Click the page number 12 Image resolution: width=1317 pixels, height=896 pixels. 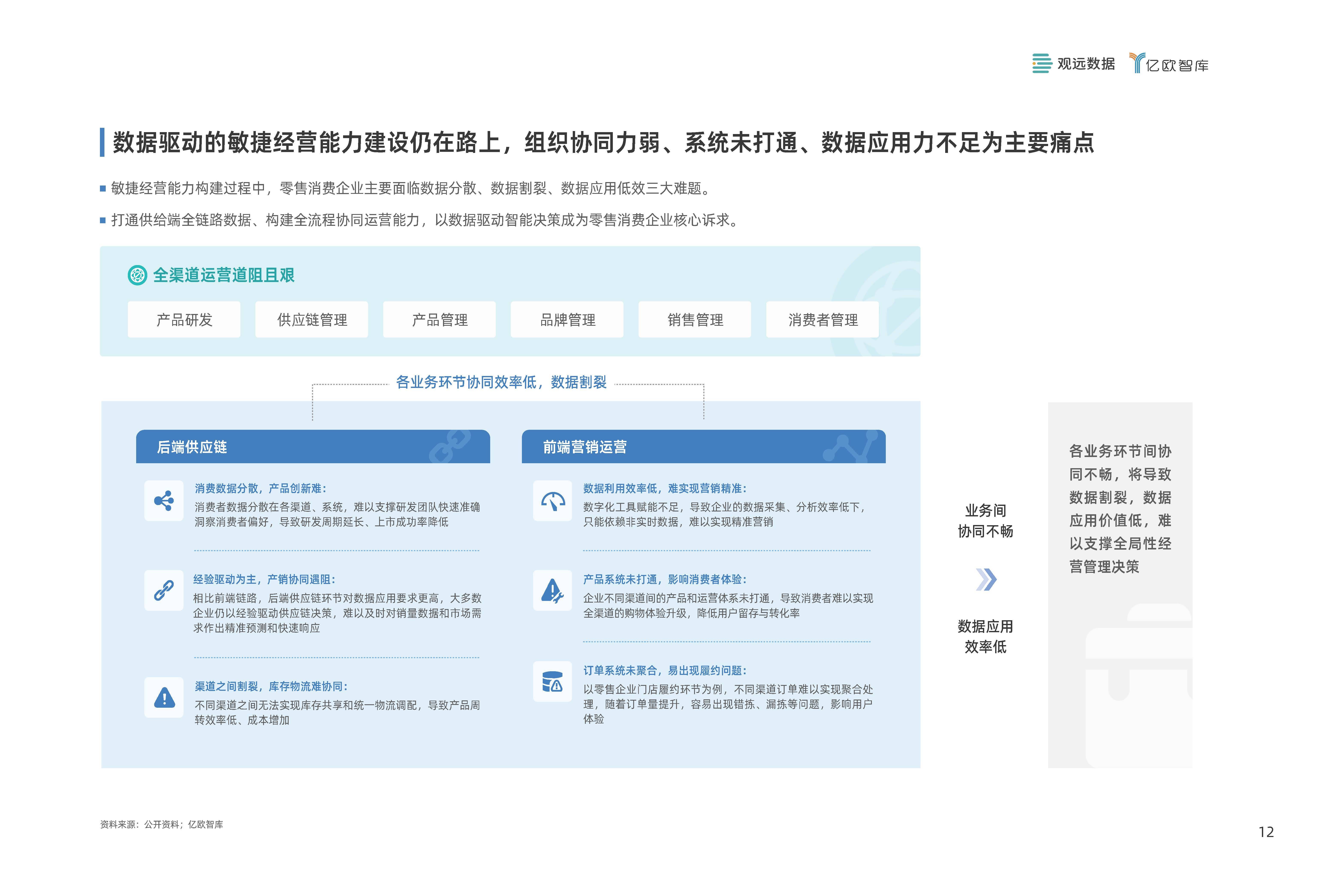(1266, 832)
